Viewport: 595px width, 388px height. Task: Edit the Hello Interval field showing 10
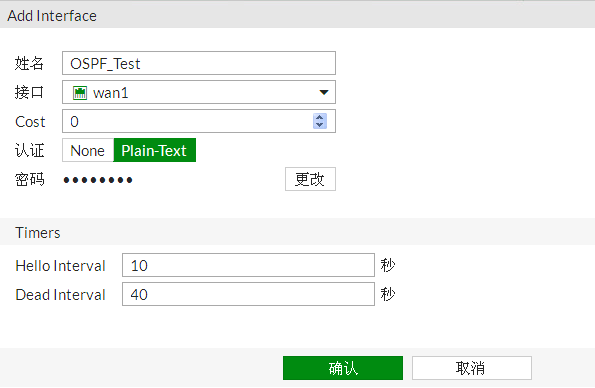point(248,265)
